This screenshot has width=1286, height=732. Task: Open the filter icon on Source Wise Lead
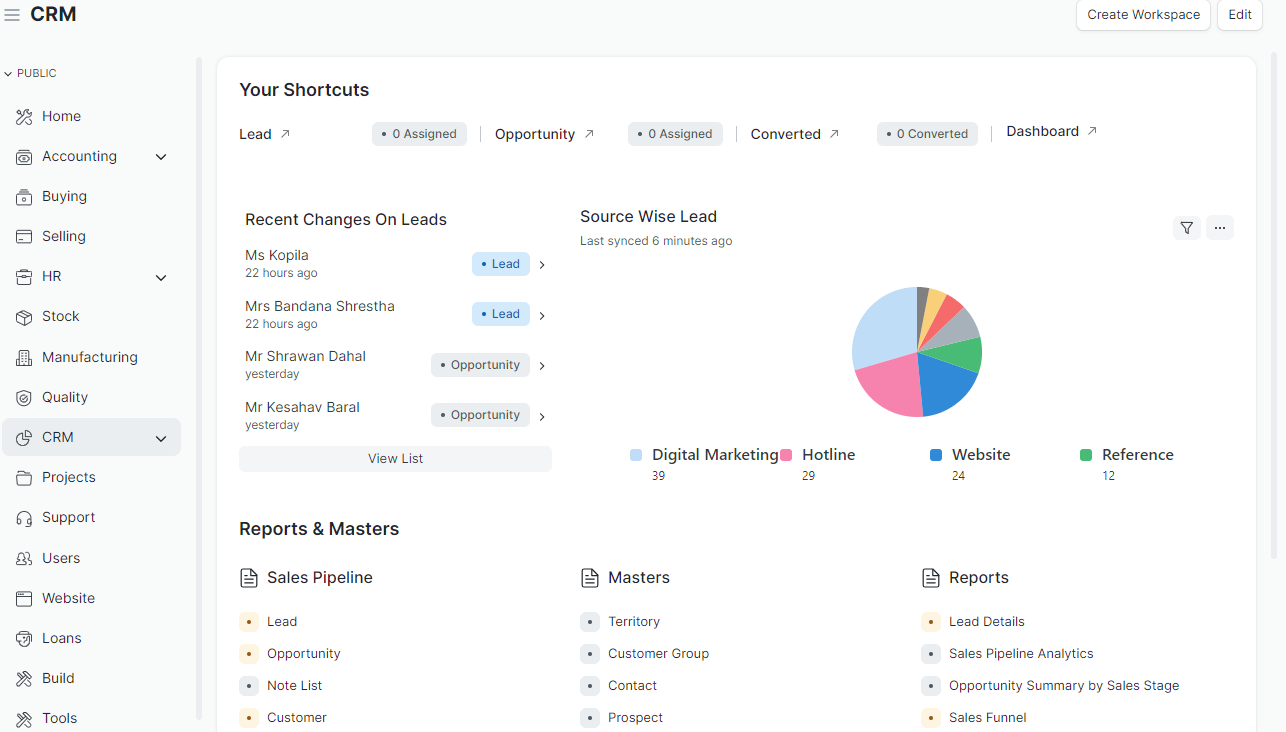[1187, 228]
